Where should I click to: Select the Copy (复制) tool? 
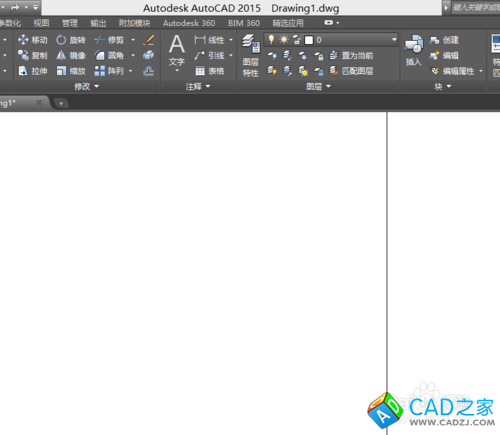pyautogui.click(x=32, y=55)
